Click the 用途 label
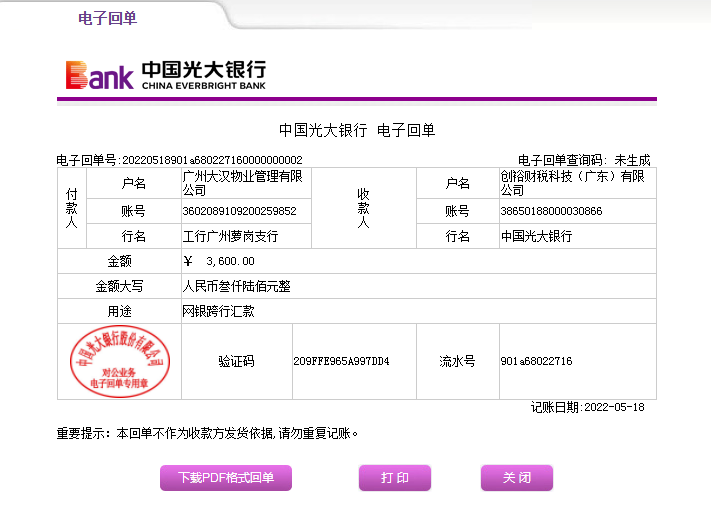711x508 pixels. pyautogui.click(x=119, y=311)
